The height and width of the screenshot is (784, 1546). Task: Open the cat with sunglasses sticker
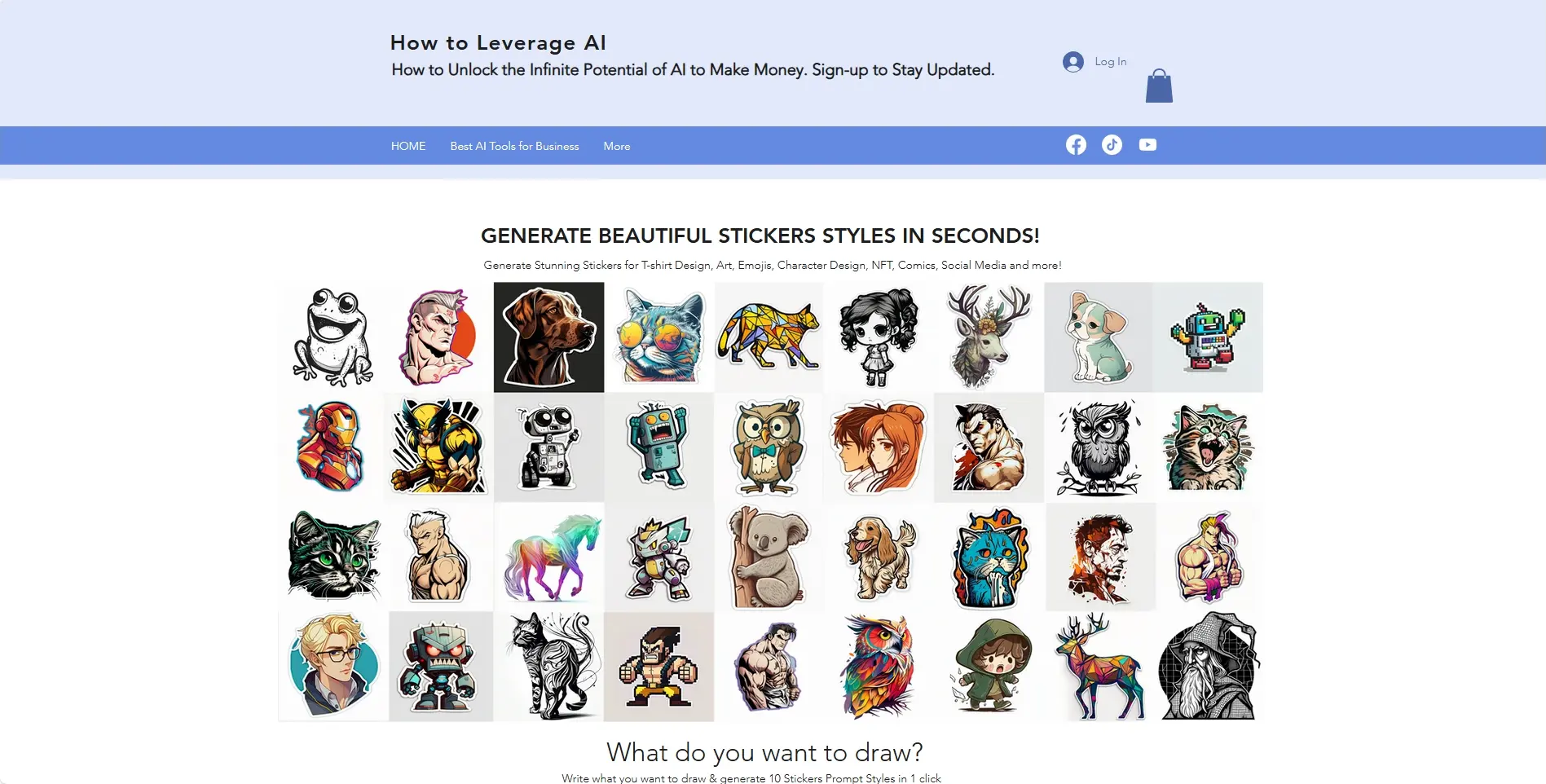pos(659,337)
